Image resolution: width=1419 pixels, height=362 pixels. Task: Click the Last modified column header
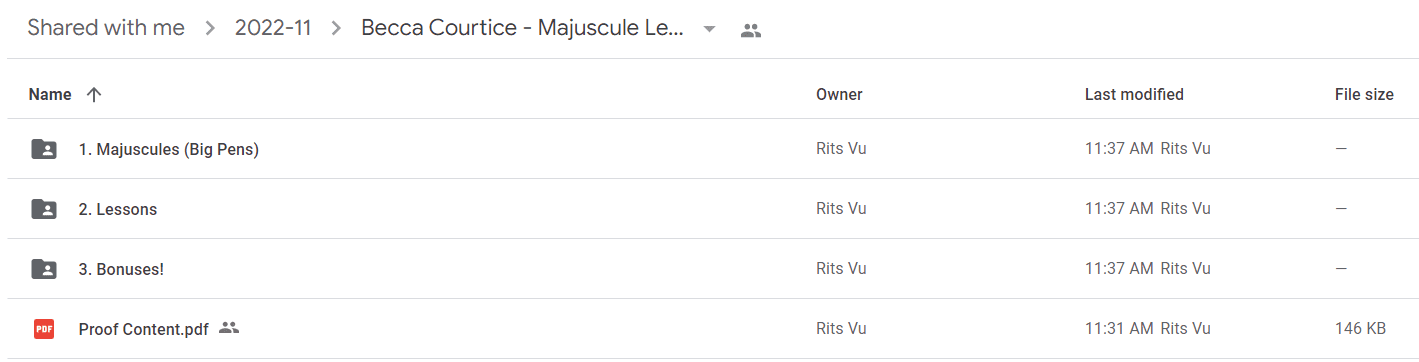tap(1134, 95)
